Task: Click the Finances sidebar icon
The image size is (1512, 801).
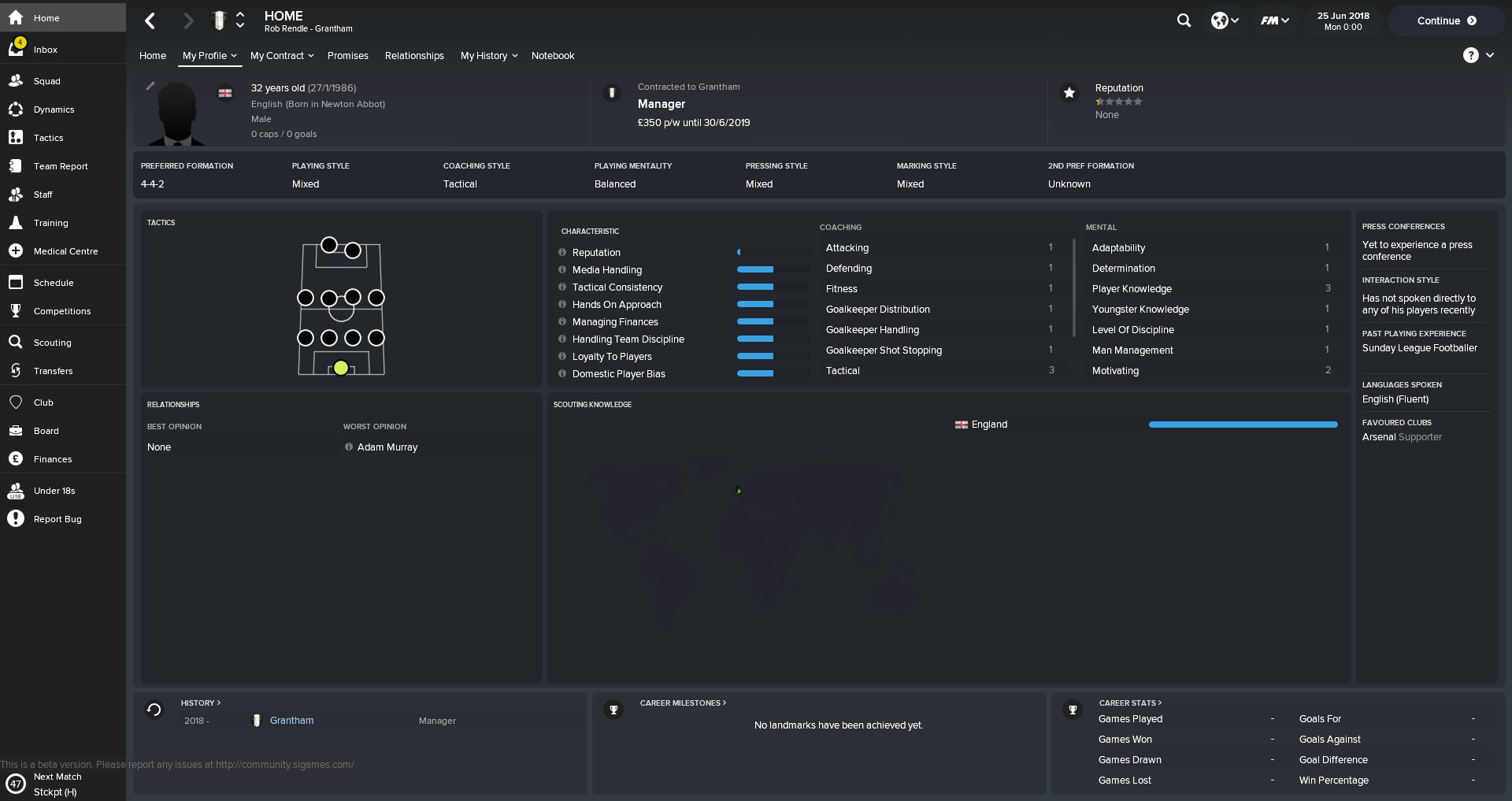Action: click(x=16, y=459)
